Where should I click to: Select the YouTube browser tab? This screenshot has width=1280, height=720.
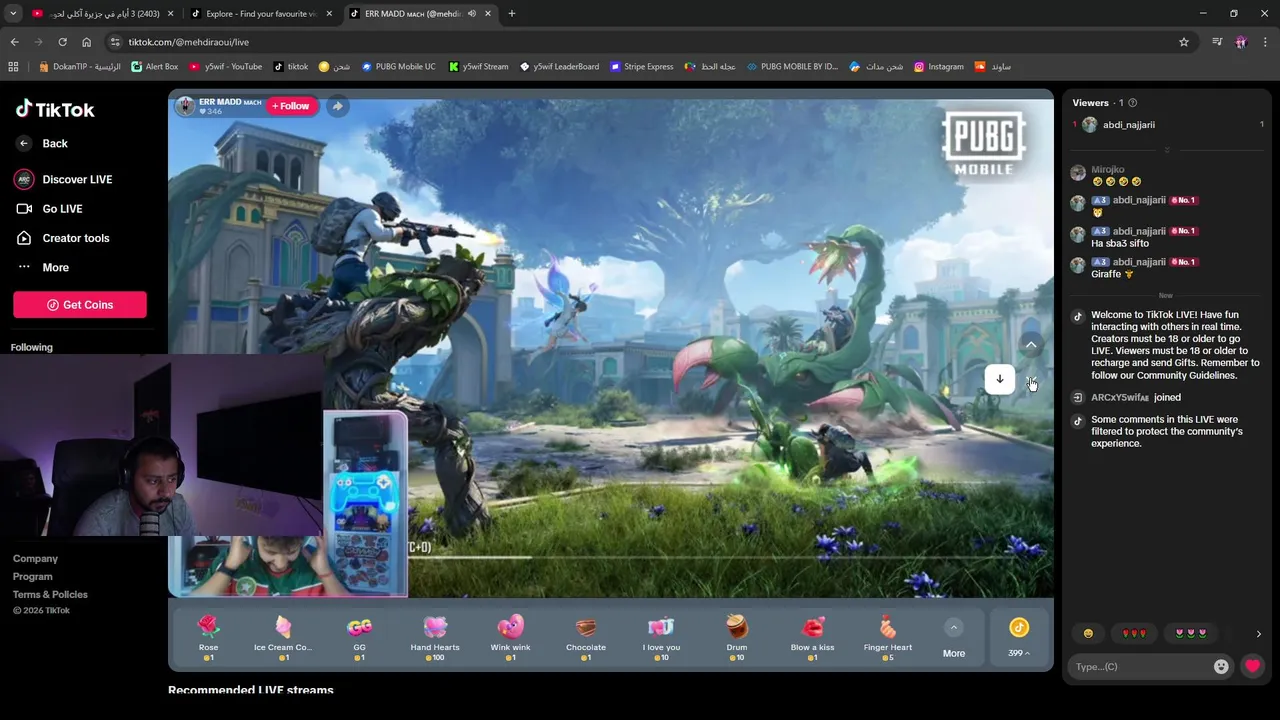[104, 14]
